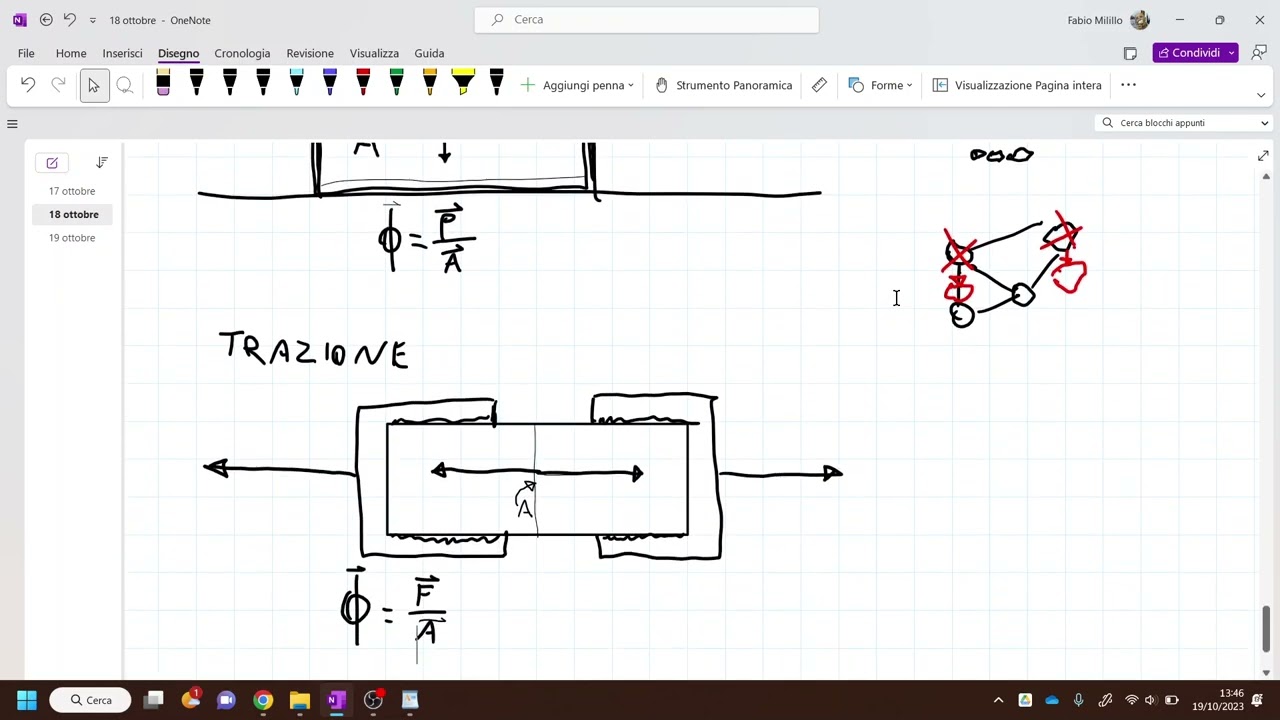Open Google Chrome from the taskbar
This screenshot has height=720, width=1280.
[263, 700]
